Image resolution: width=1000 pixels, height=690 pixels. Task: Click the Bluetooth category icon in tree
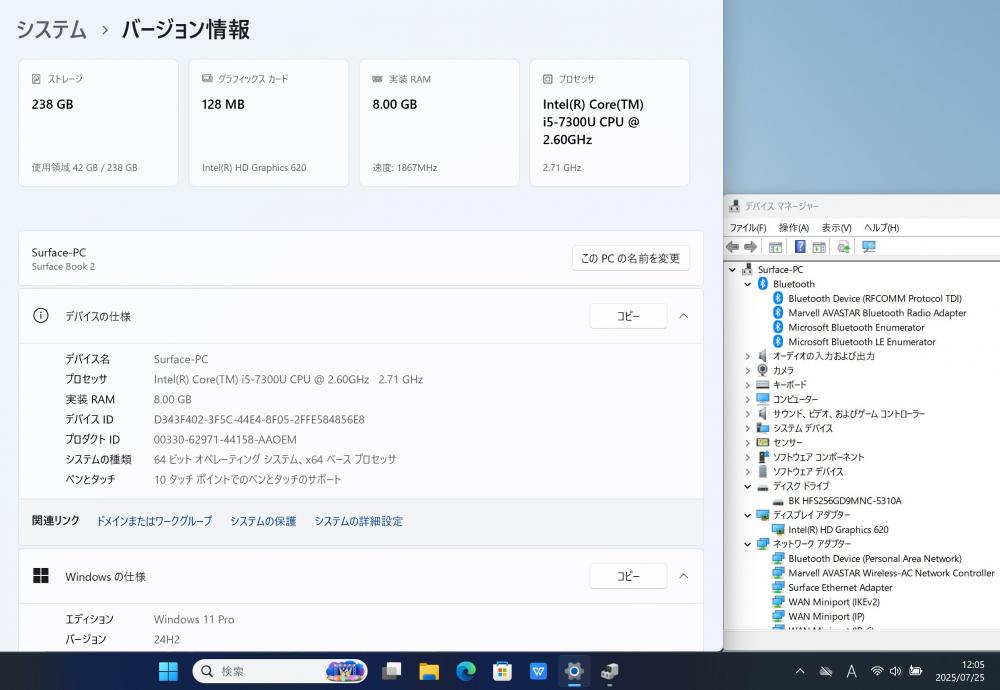(x=763, y=284)
